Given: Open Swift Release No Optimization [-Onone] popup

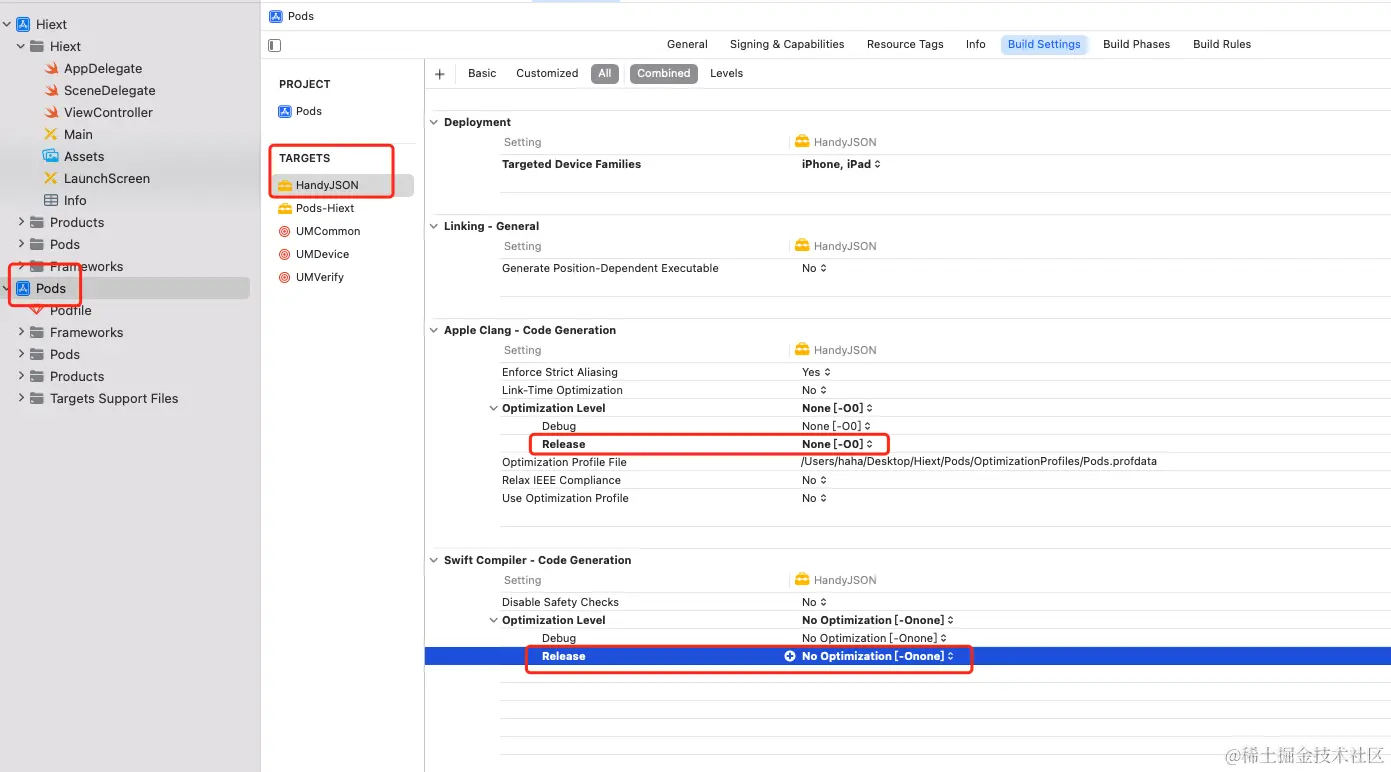Looking at the screenshot, I should tap(878, 656).
